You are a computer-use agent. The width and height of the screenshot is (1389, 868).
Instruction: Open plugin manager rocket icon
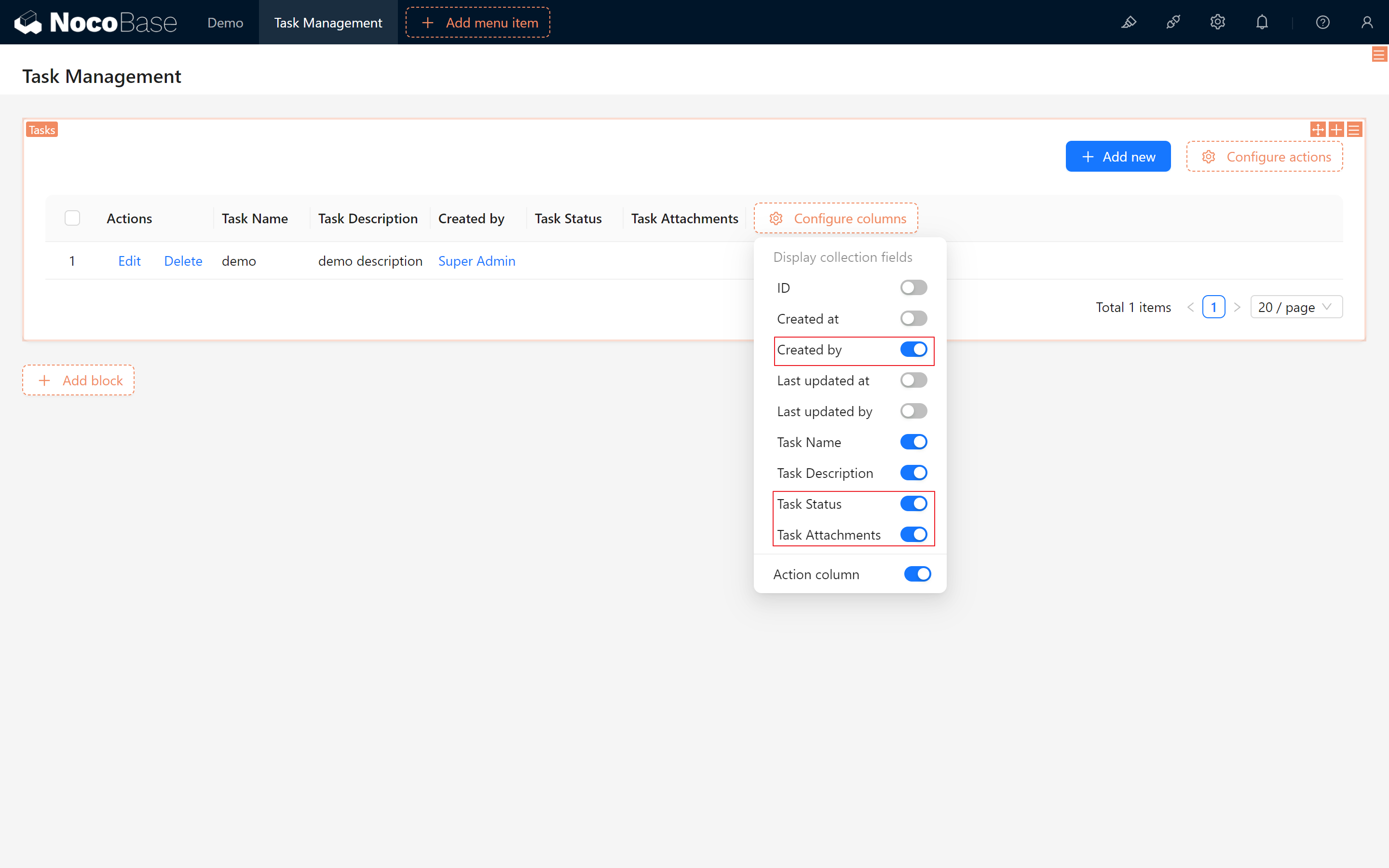(x=1173, y=22)
